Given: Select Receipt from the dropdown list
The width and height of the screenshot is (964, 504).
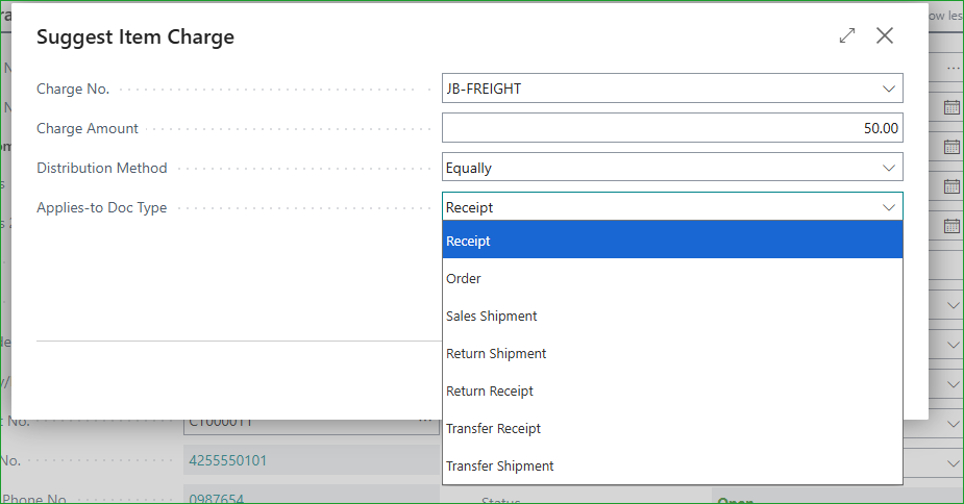Looking at the screenshot, I should 673,240.
